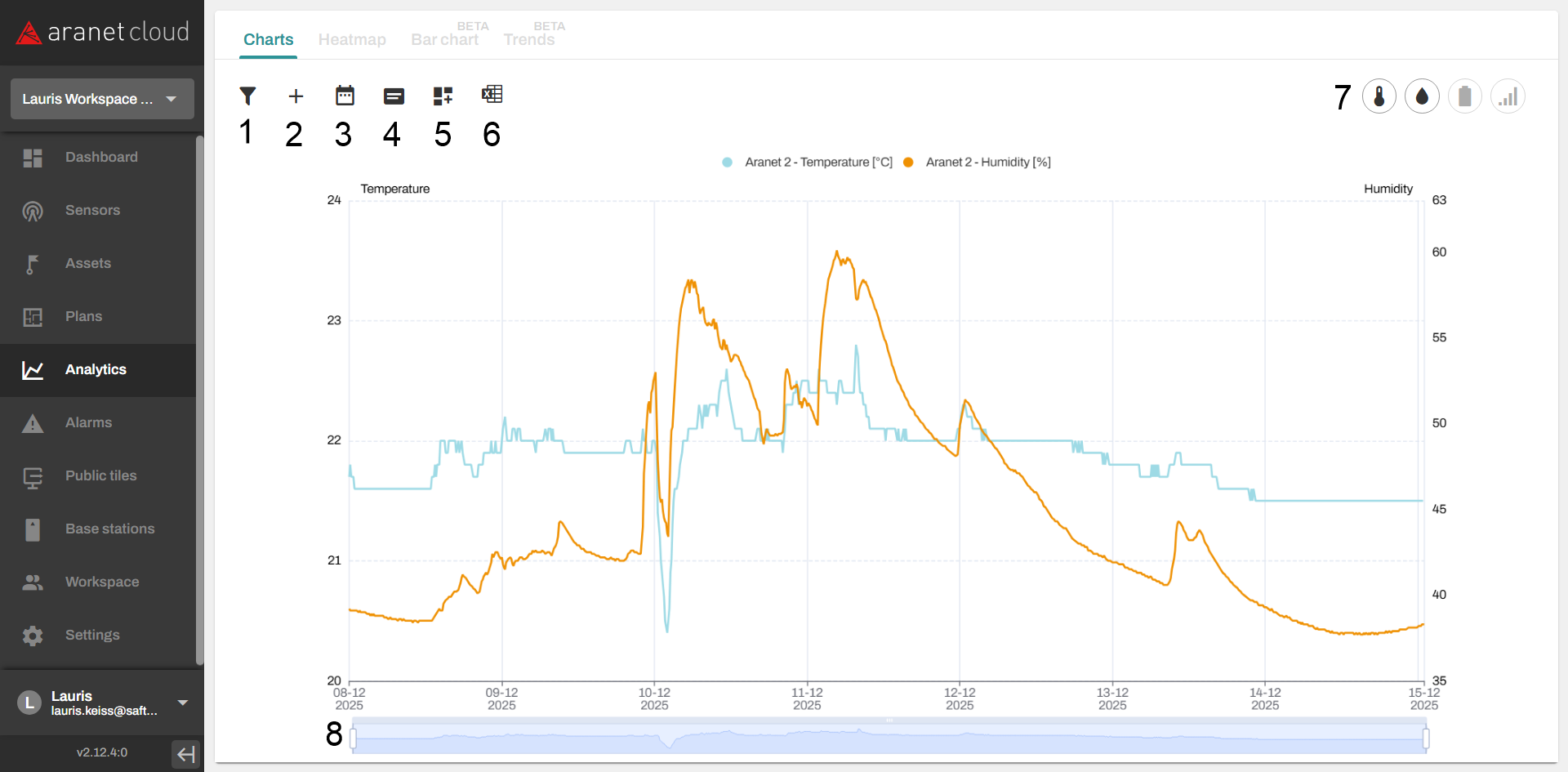1568x772 pixels.
Task: Open the calendar date range picker
Action: [x=345, y=96]
